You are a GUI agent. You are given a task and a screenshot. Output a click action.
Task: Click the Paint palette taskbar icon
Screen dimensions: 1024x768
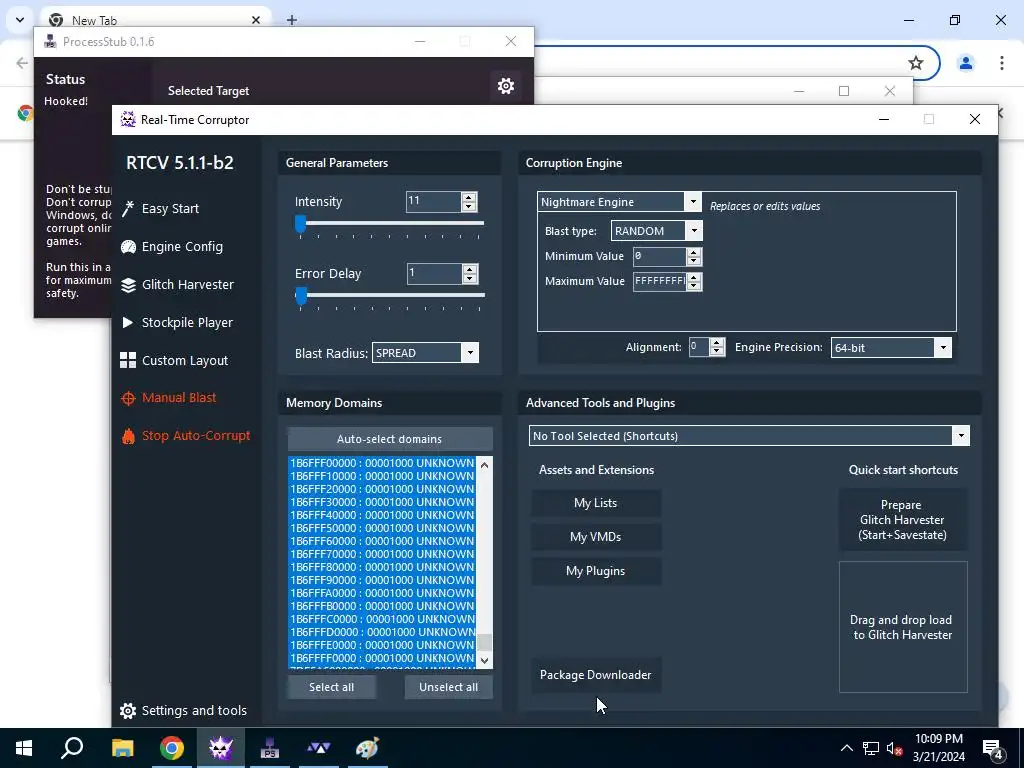pos(367,748)
